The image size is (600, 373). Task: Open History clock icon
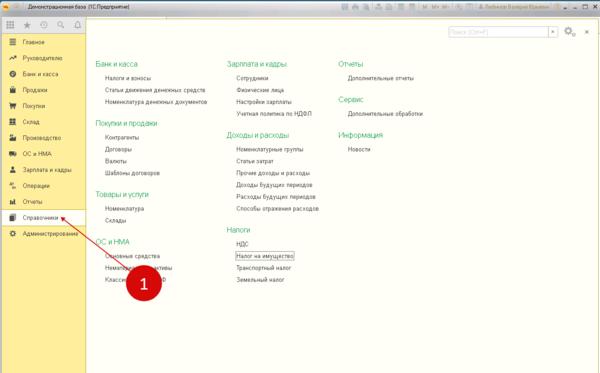pyautogui.click(x=44, y=25)
